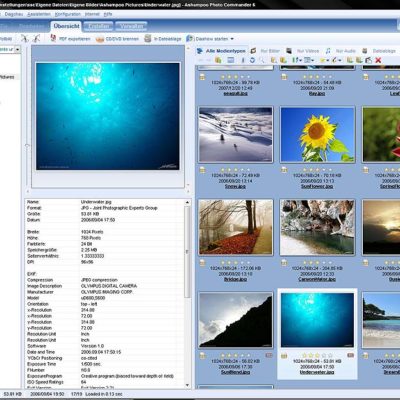Click the tag badge next to SunBlend.jpg stars
This screenshot has height=400, width=400.
(269, 355)
